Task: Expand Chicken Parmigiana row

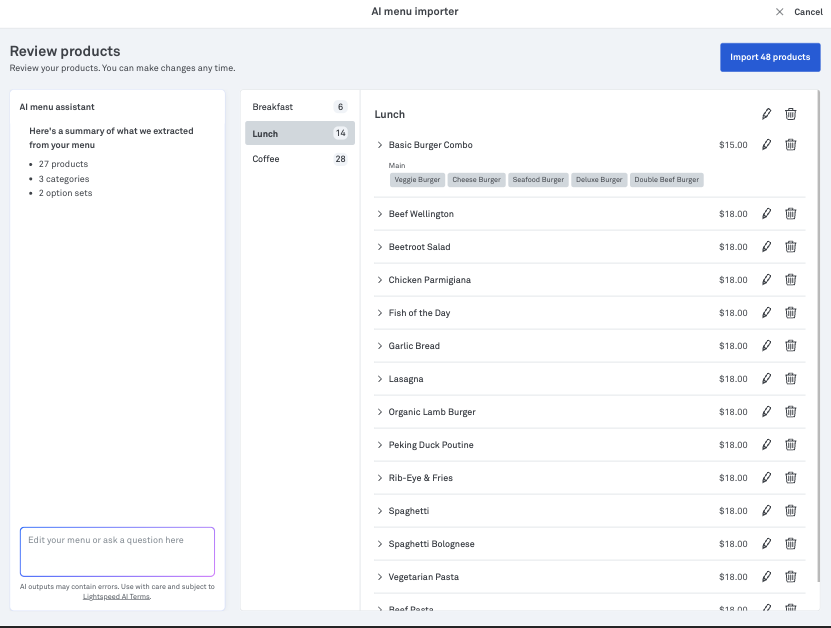Action: coord(379,279)
